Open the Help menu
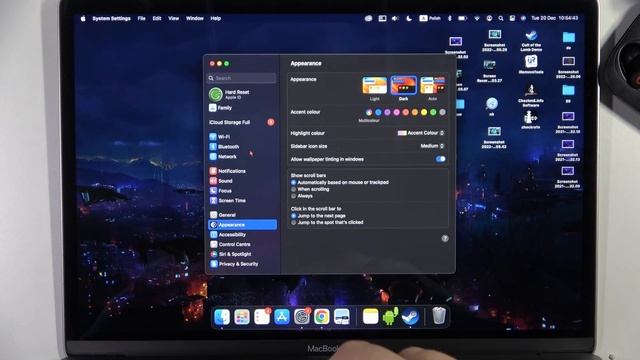This screenshot has height=360, width=640. click(x=216, y=18)
